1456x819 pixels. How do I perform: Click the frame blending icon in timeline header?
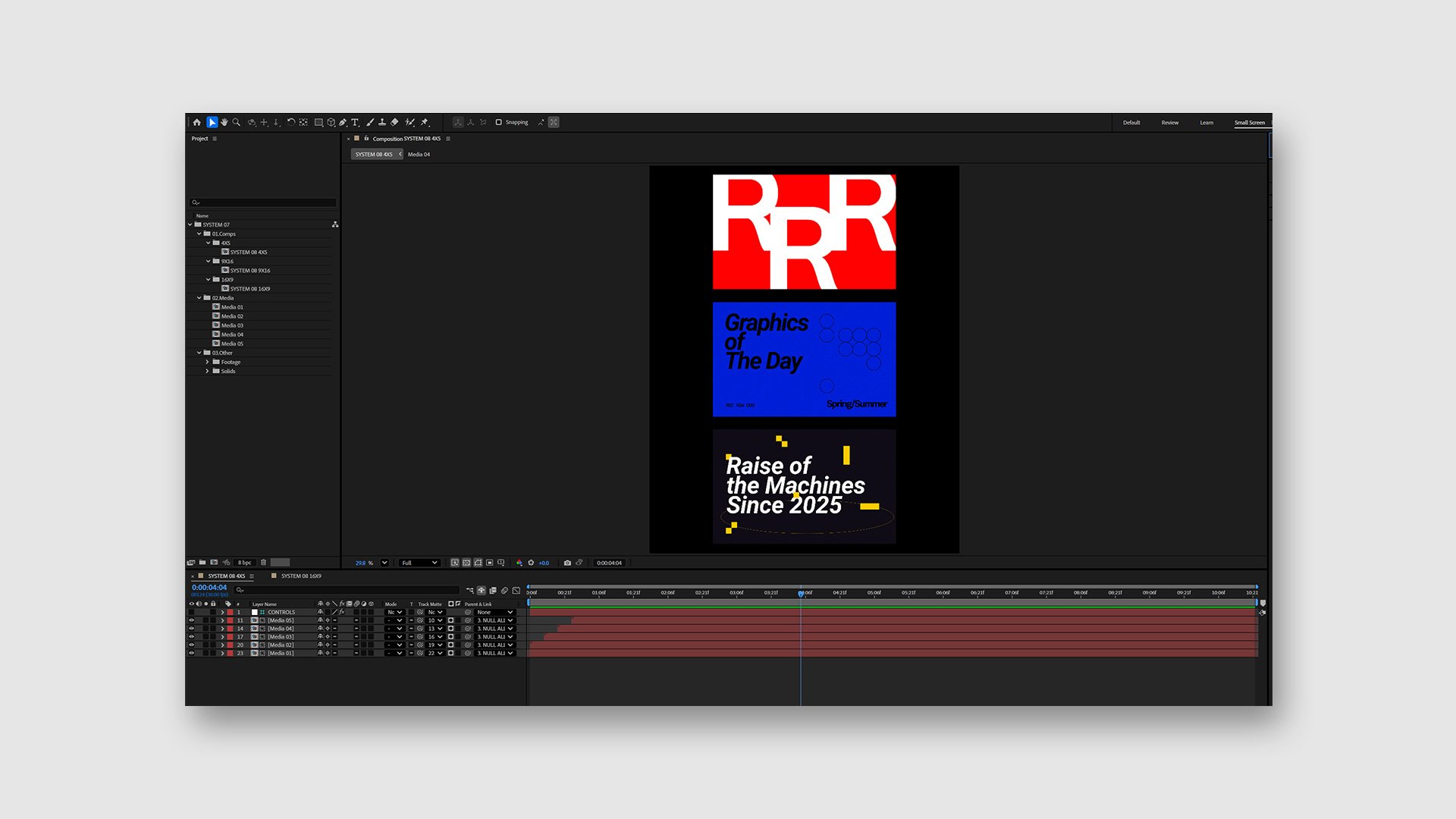(x=493, y=590)
